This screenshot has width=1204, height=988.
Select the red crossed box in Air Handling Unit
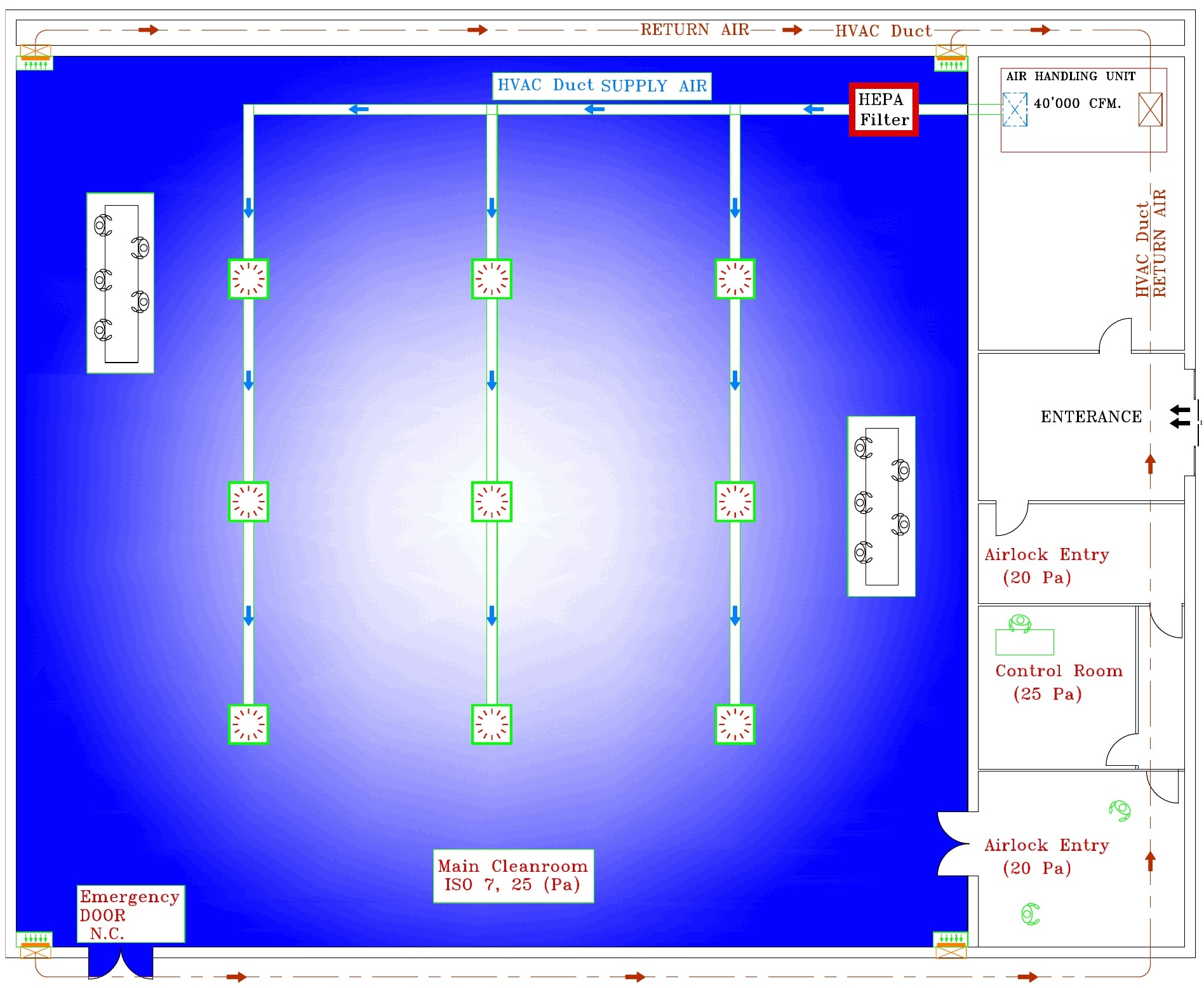coord(1150,109)
